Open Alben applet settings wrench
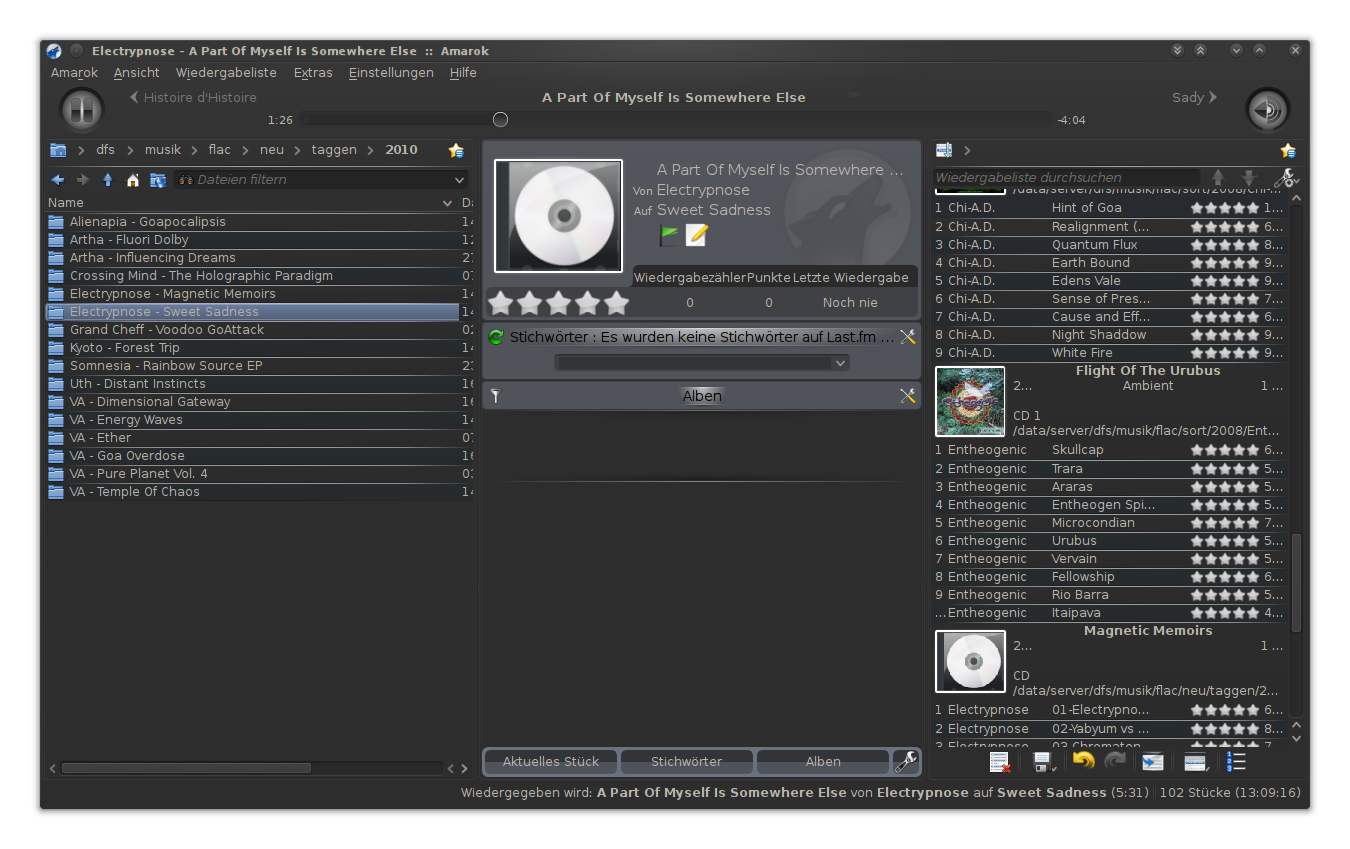1350x849 pixels. (x=907, y=396)
